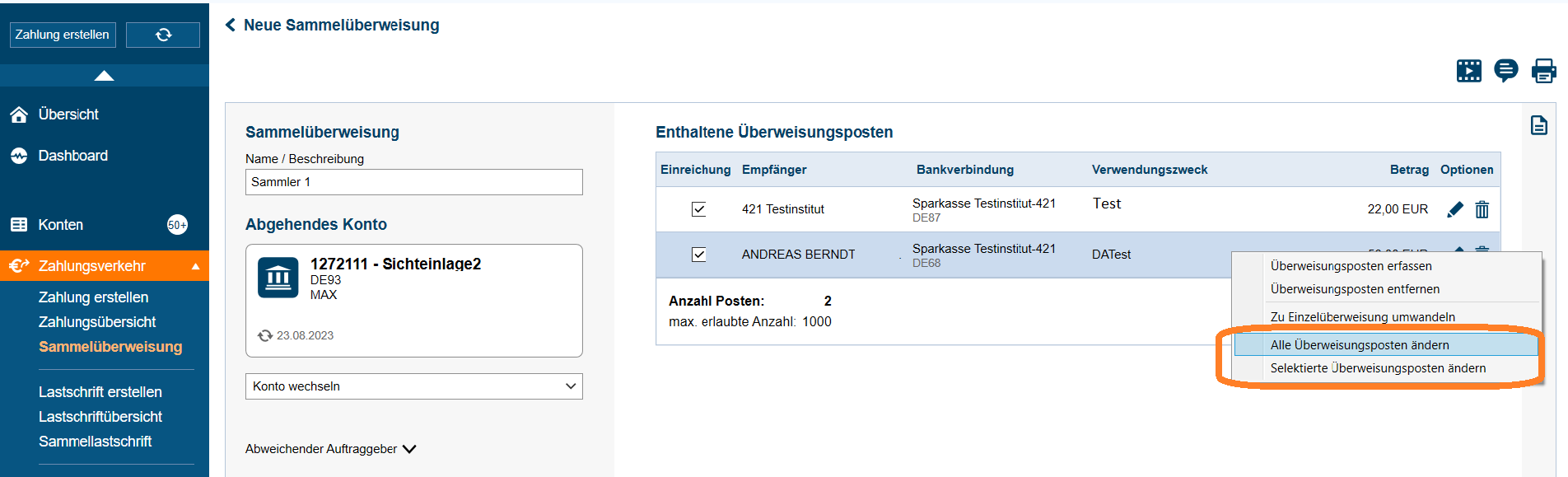Delete the 421 Testinstitut entry via trash
Viewport: 1568px width, 477px height.
tap(1482, 209)
